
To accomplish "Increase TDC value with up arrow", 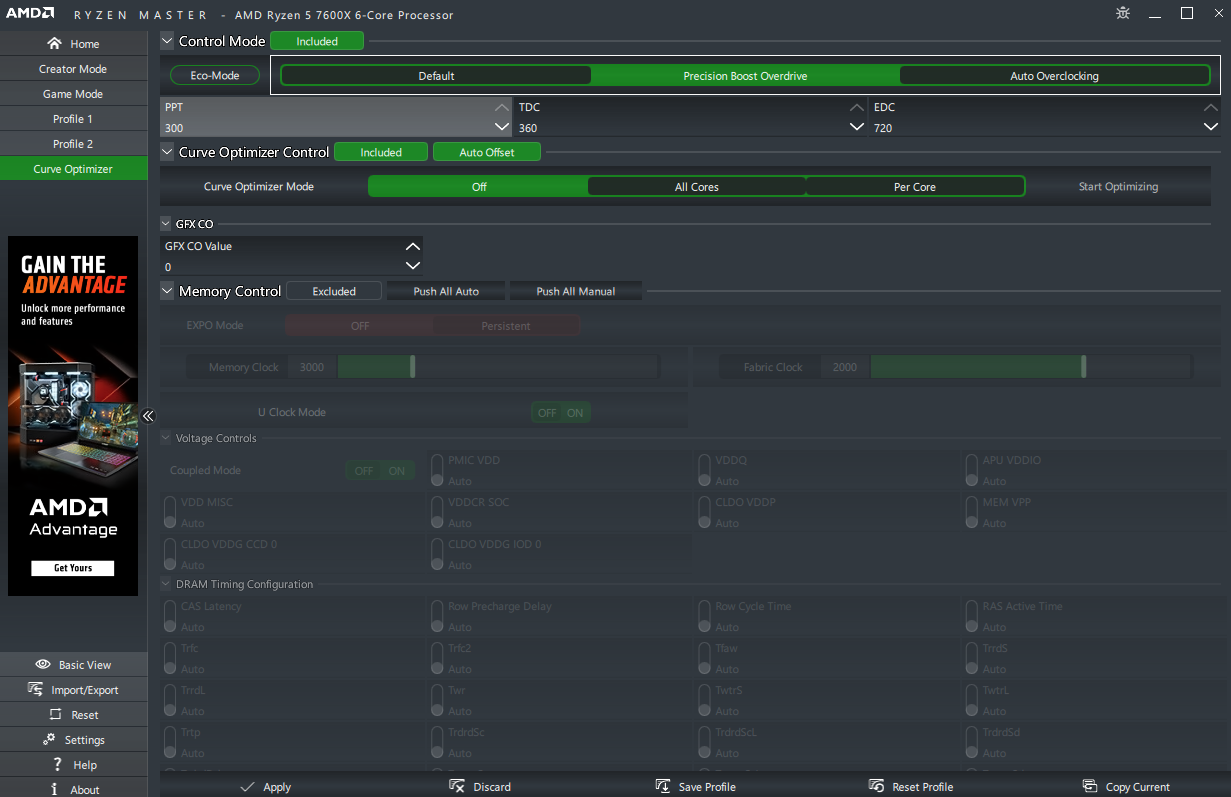I will (x=856, y=107).
